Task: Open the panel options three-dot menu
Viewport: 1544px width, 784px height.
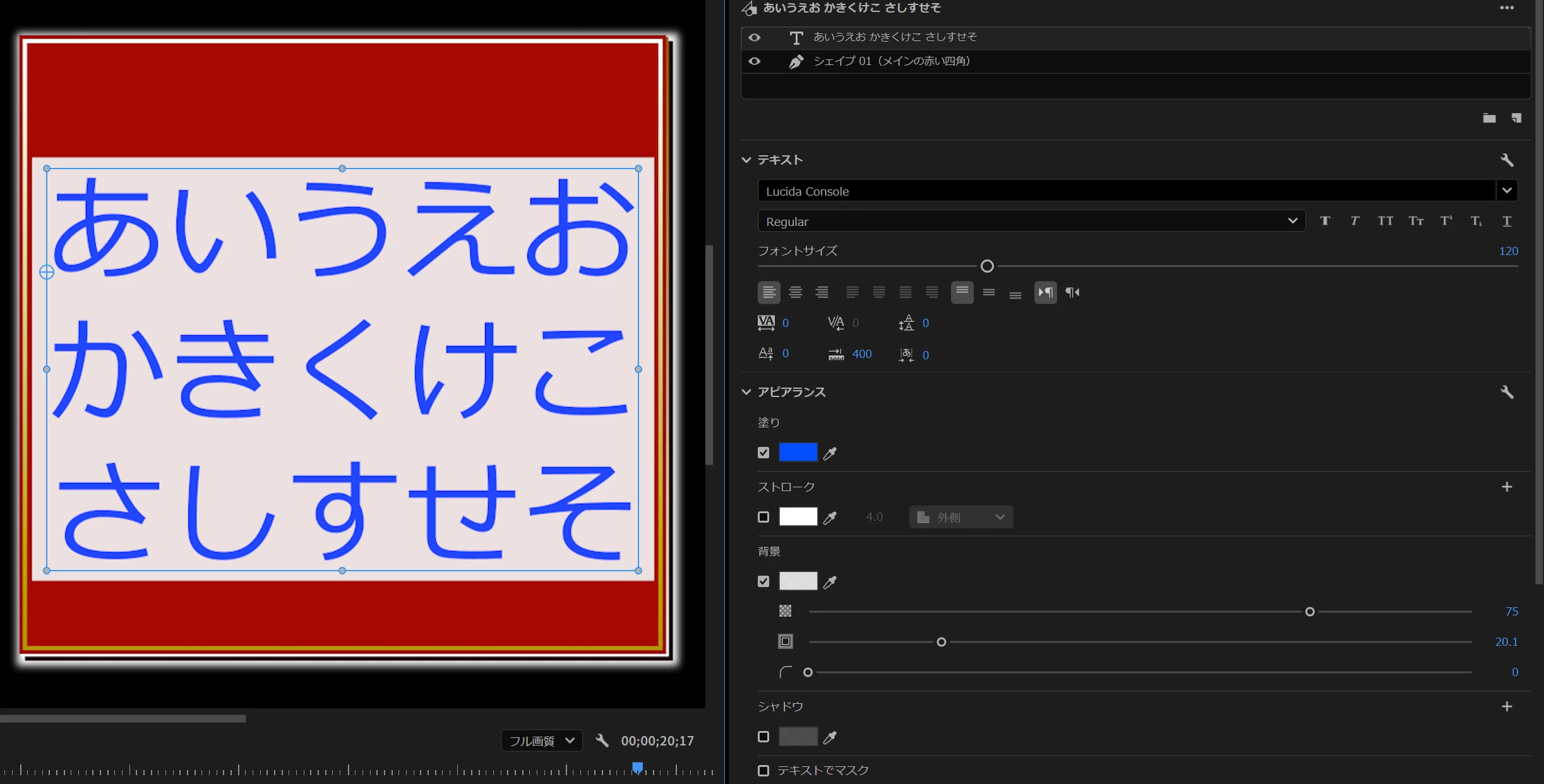Action: click(1507, 8)
